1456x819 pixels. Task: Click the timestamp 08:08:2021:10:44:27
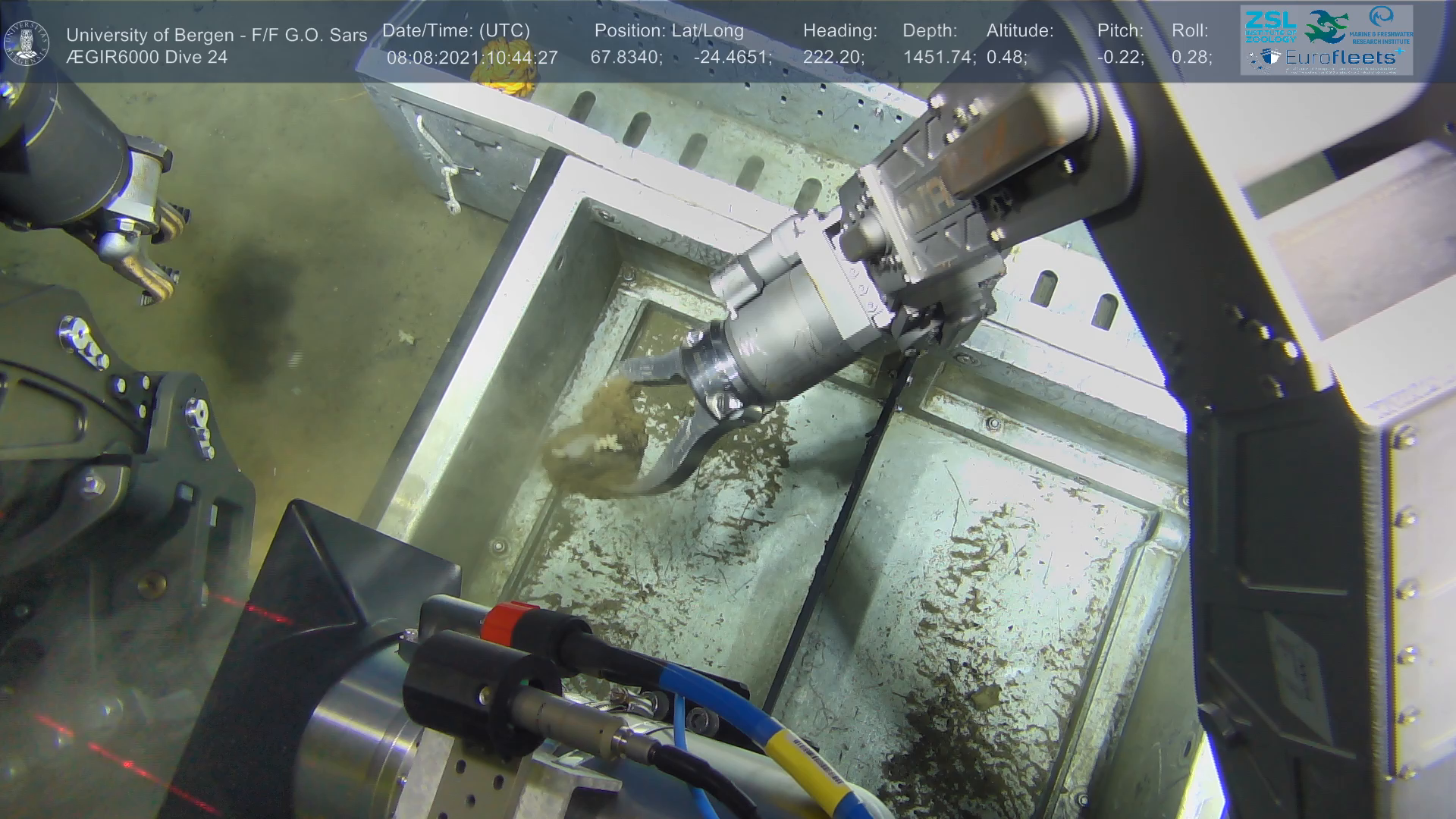(x=472, y=58)
